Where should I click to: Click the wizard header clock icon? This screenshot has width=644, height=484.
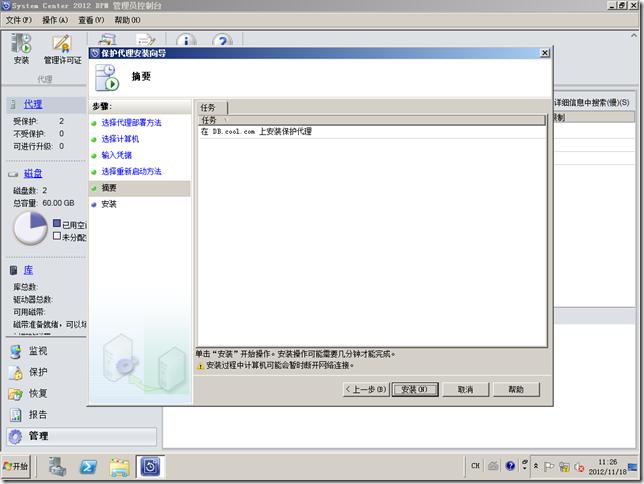pyautogui.click(x=107, y=77)
